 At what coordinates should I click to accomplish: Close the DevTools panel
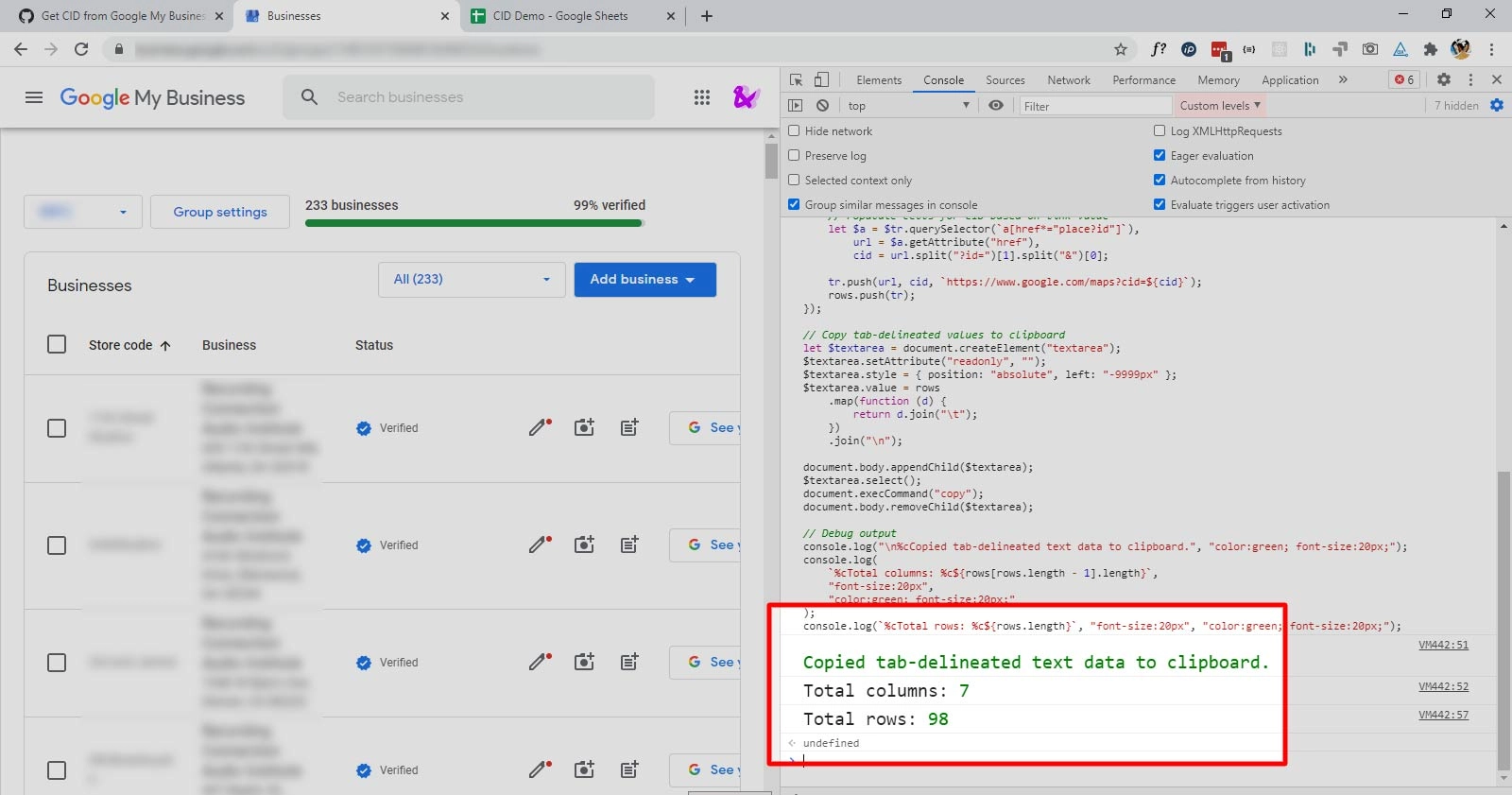coord(1497,79)
